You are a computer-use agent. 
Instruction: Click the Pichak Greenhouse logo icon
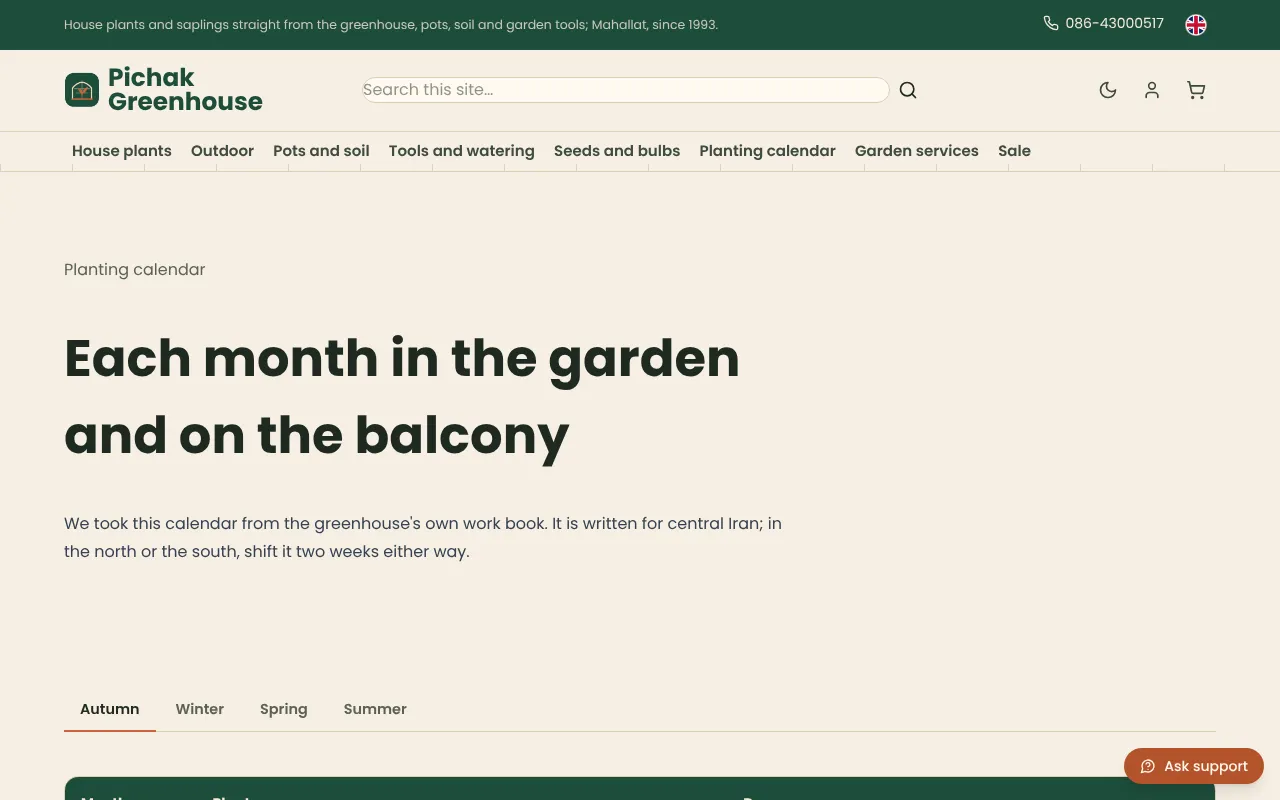pos(82,90)
